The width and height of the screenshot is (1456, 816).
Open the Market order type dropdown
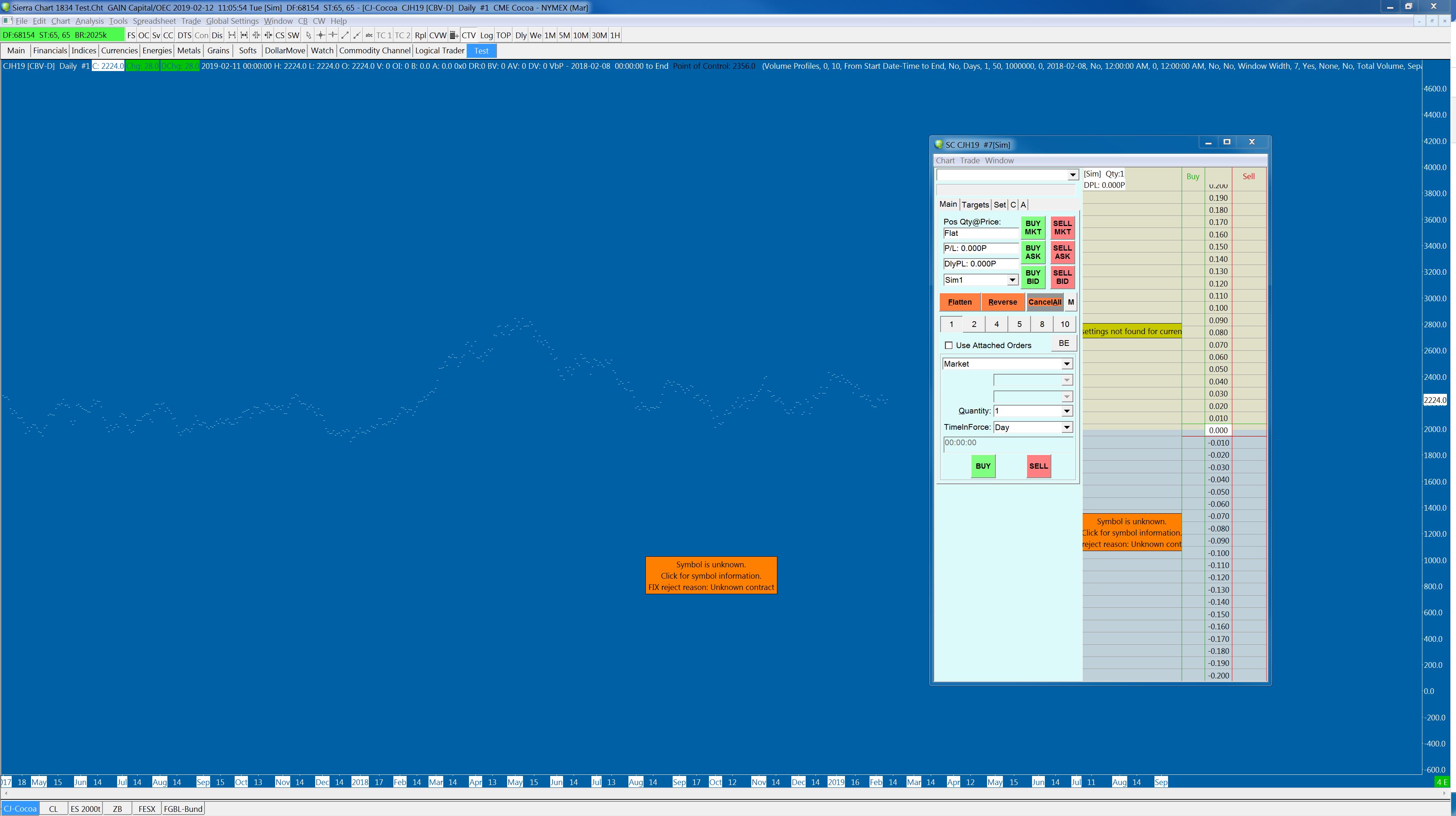(1066, 364)
